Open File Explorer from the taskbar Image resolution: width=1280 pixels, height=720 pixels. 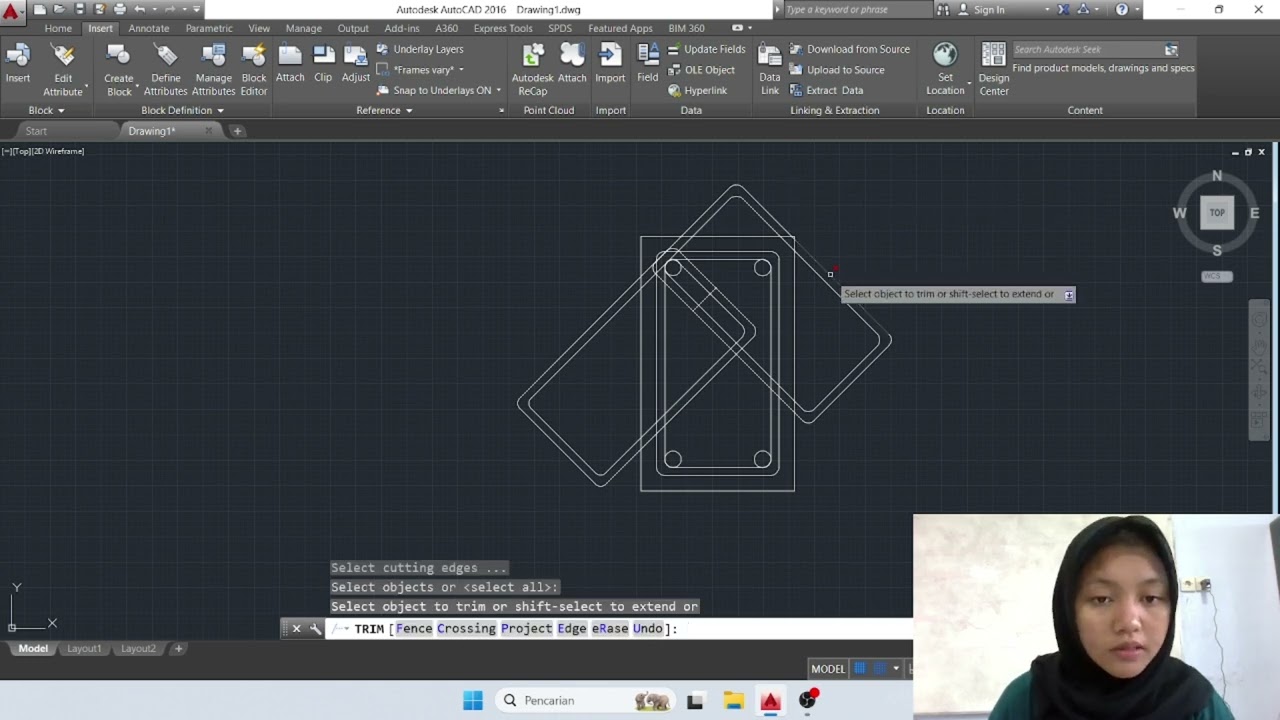733,700
